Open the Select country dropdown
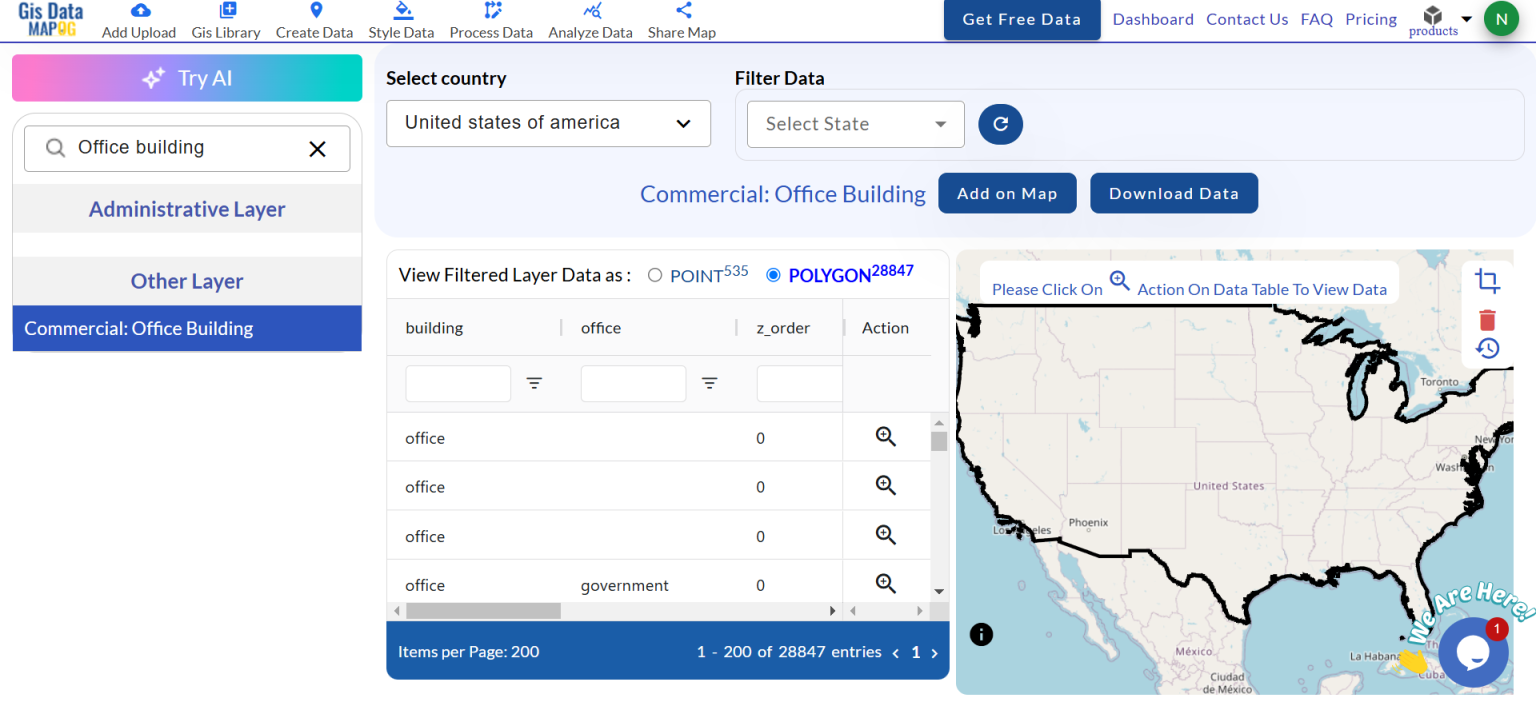The width and height of the screenshot is (1536, 710). [x=548, y=123]
